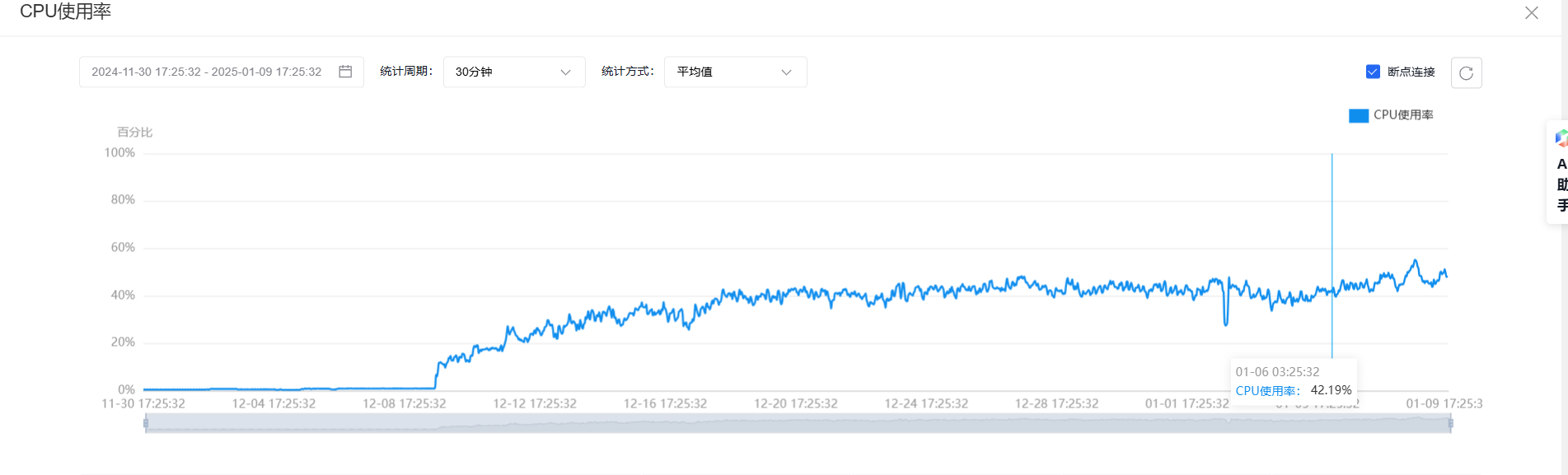Click the chevron arrow beside 30分钟
Image resolution: width=1568 pixels, height=475 pixels.
[x=565, y=72]
